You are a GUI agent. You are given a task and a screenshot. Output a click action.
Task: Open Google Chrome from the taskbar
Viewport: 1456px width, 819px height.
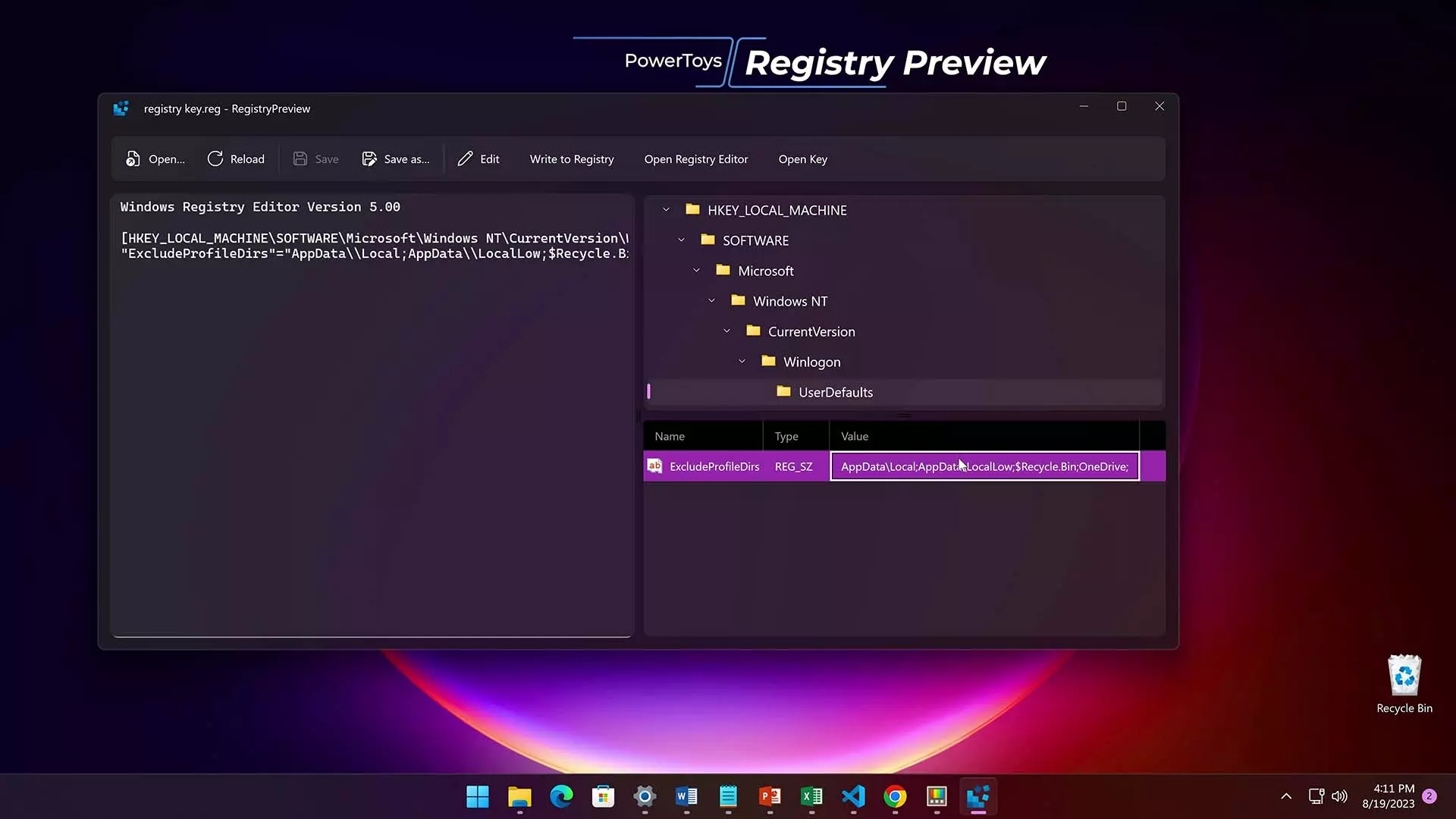click(895, 796)
